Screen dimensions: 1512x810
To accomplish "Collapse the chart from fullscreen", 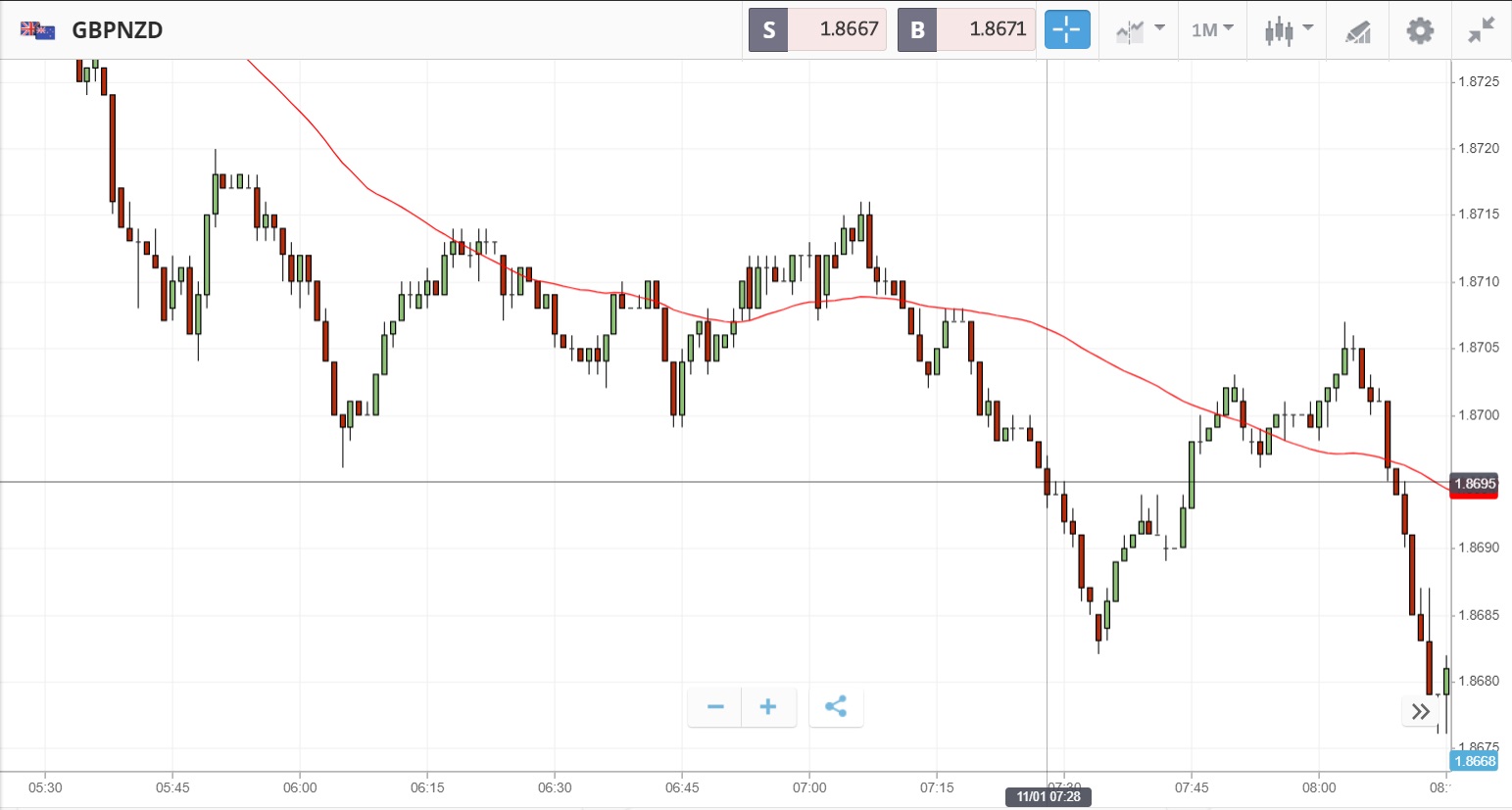I will pyautogui.click(x=1481, y=30).
